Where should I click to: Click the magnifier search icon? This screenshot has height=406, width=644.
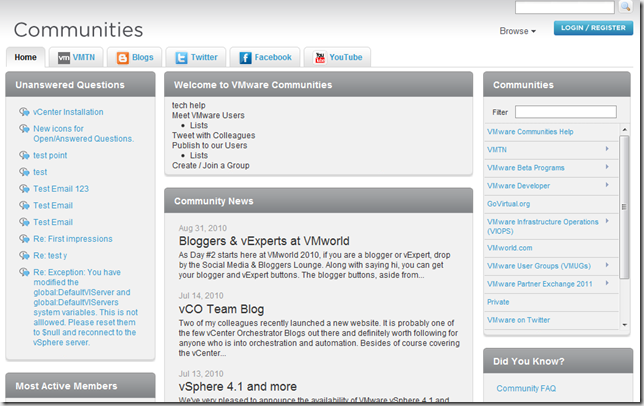[x=626, y=7]
